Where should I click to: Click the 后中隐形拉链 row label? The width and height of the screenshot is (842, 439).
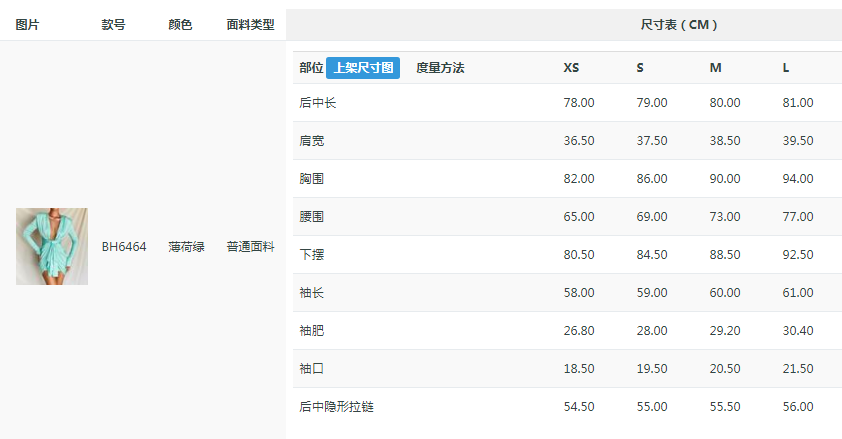click(337, 407)
